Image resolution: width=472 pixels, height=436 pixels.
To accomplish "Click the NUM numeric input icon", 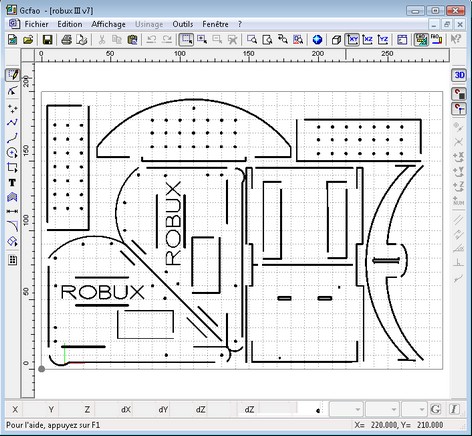I will (459, 201).
